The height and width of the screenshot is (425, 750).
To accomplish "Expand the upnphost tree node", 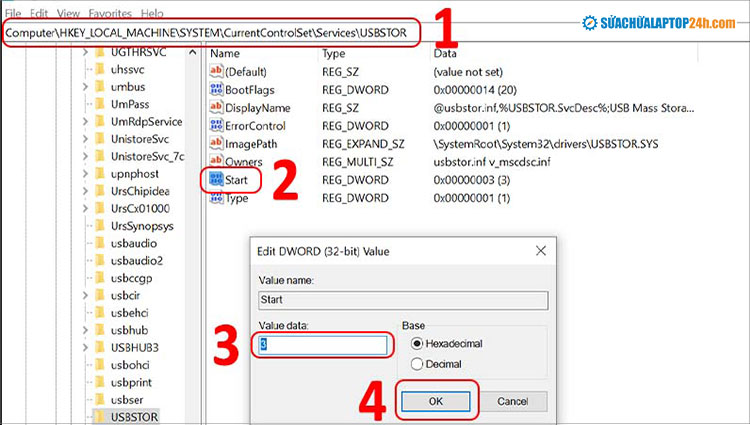I will 85,174.
